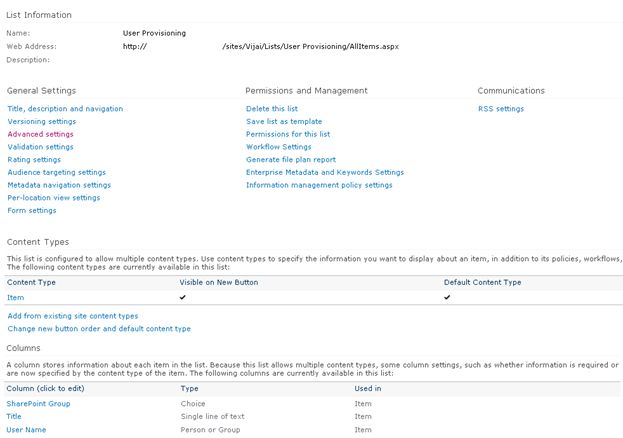Open Information management policy settings

click(x=319, y=185)
